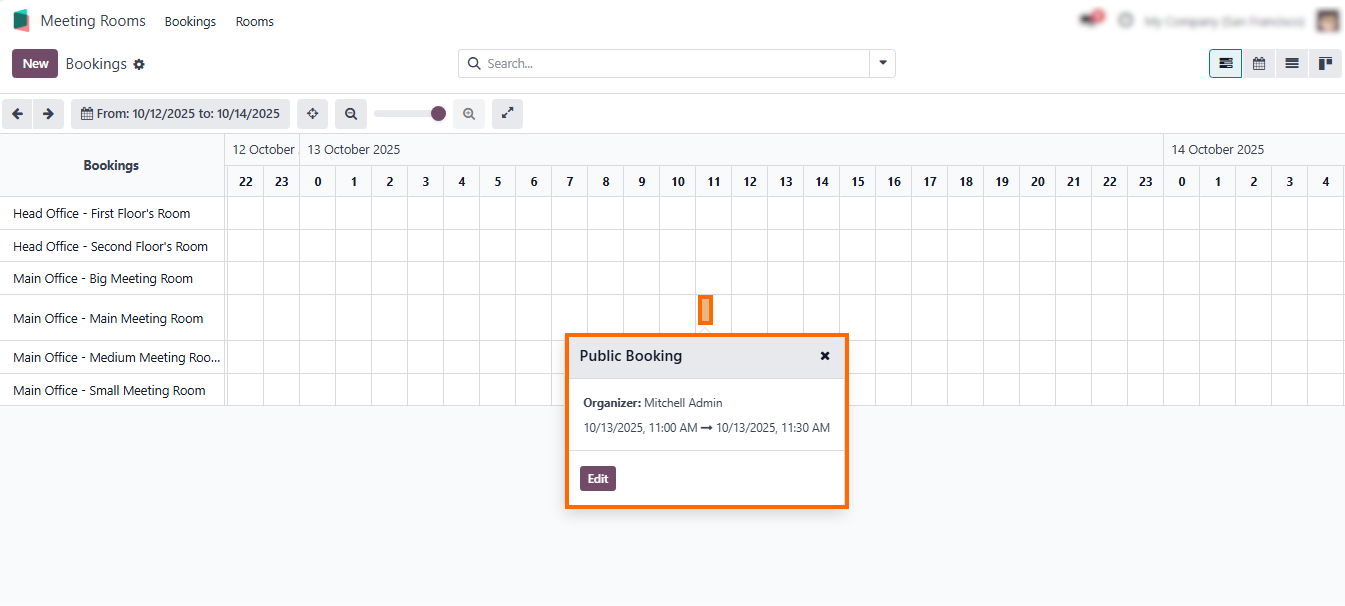Image resolution: width=1345 pixels, height=606 pixels.
Task: Click Edit in Public Booking popover
Action: [x=597, y=479]
